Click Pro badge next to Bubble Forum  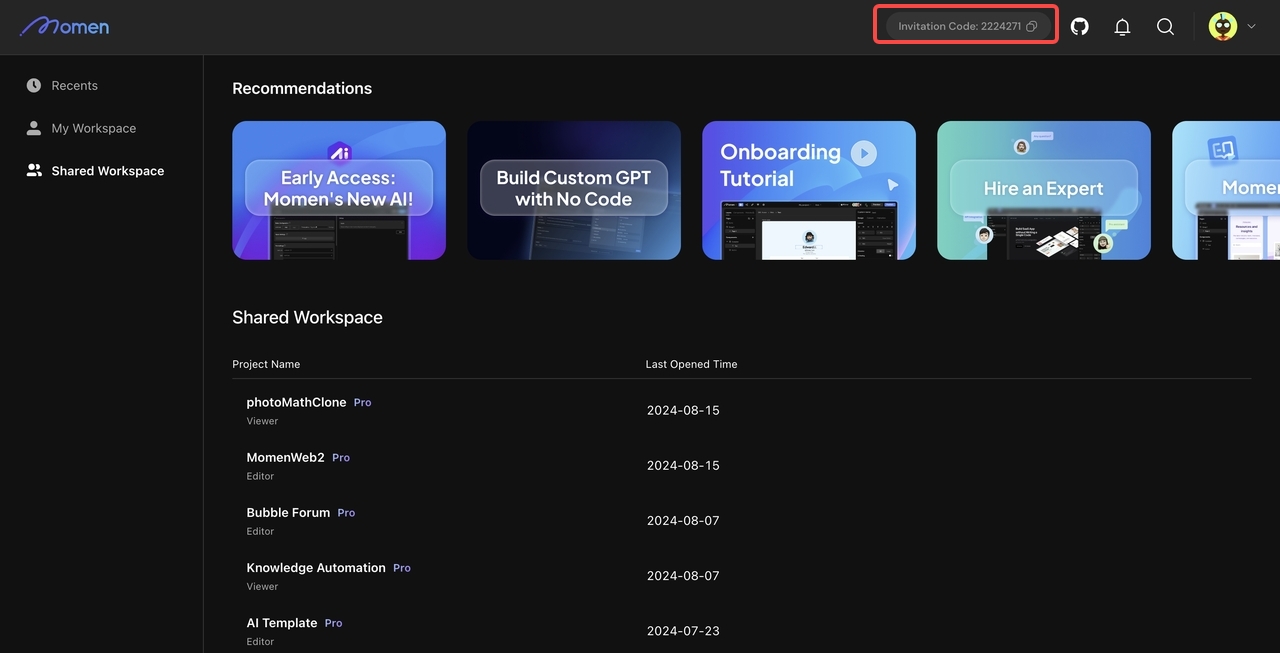pos(346,513)
